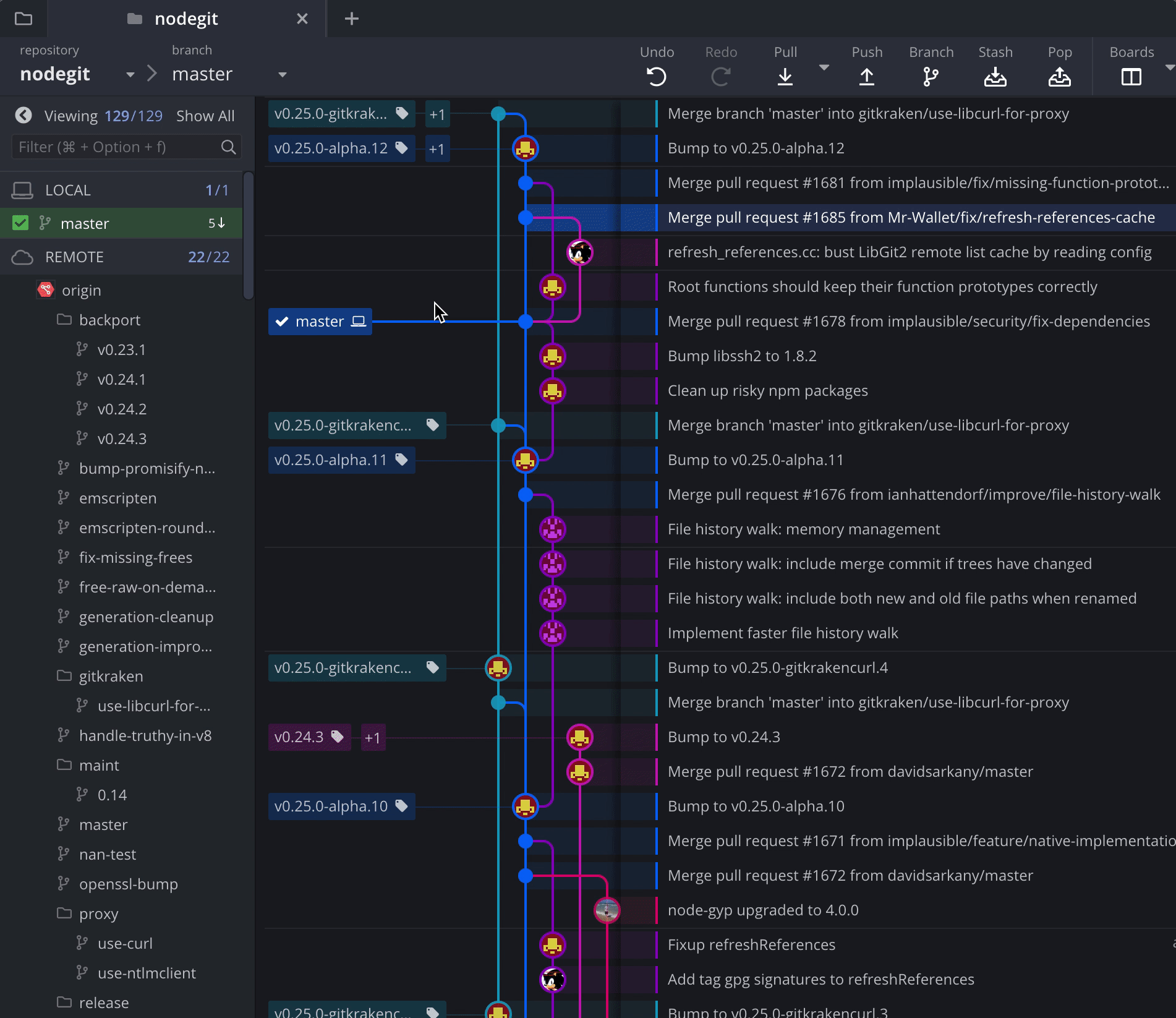The width and height of the screenshot is (1176, 1018).
Task: Open the Boards panel icon
Action: click(x=1131, y=76)
